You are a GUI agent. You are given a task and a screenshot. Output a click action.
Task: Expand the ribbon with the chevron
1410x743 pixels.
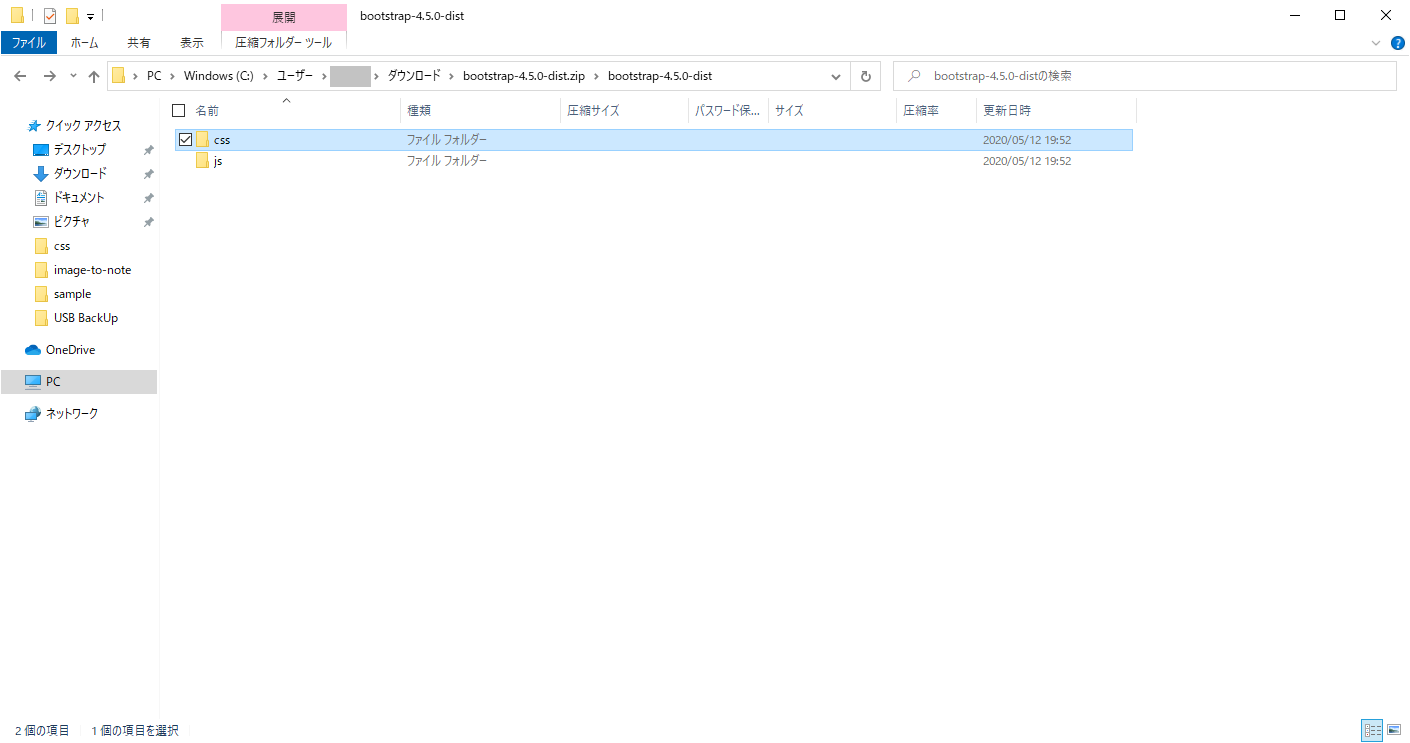point(1377,43)
